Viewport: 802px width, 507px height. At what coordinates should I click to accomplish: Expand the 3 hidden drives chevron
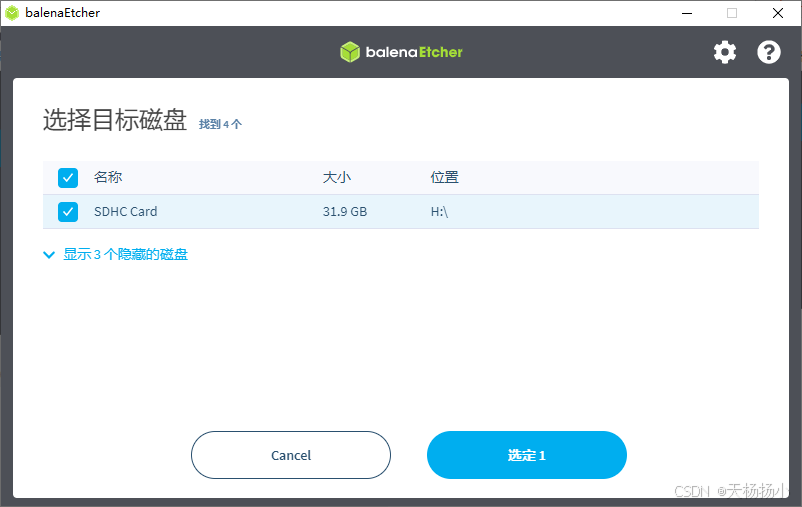(49, 255)
